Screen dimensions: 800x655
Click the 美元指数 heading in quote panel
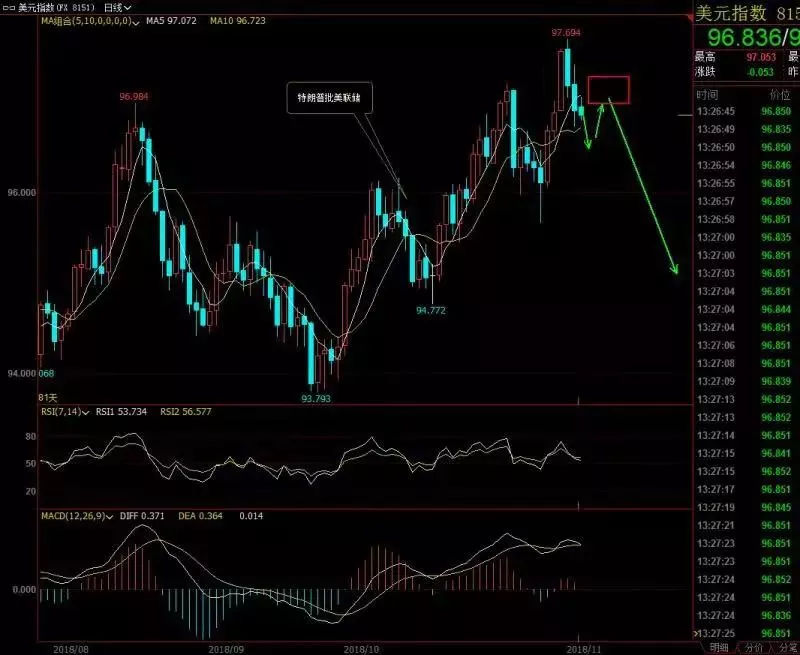[x=731, y=13]
